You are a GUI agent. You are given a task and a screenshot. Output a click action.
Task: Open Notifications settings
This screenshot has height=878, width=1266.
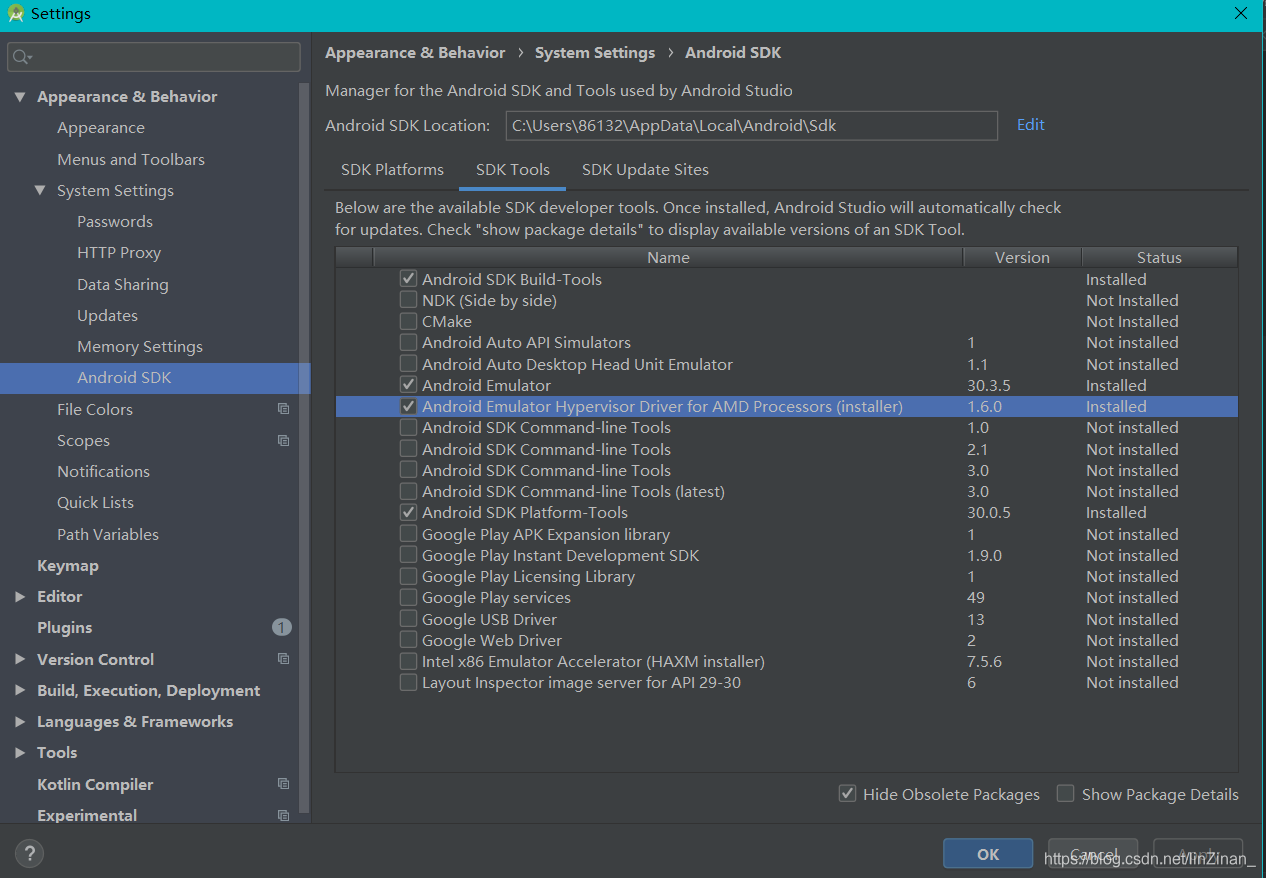click(x=103, y=471)
